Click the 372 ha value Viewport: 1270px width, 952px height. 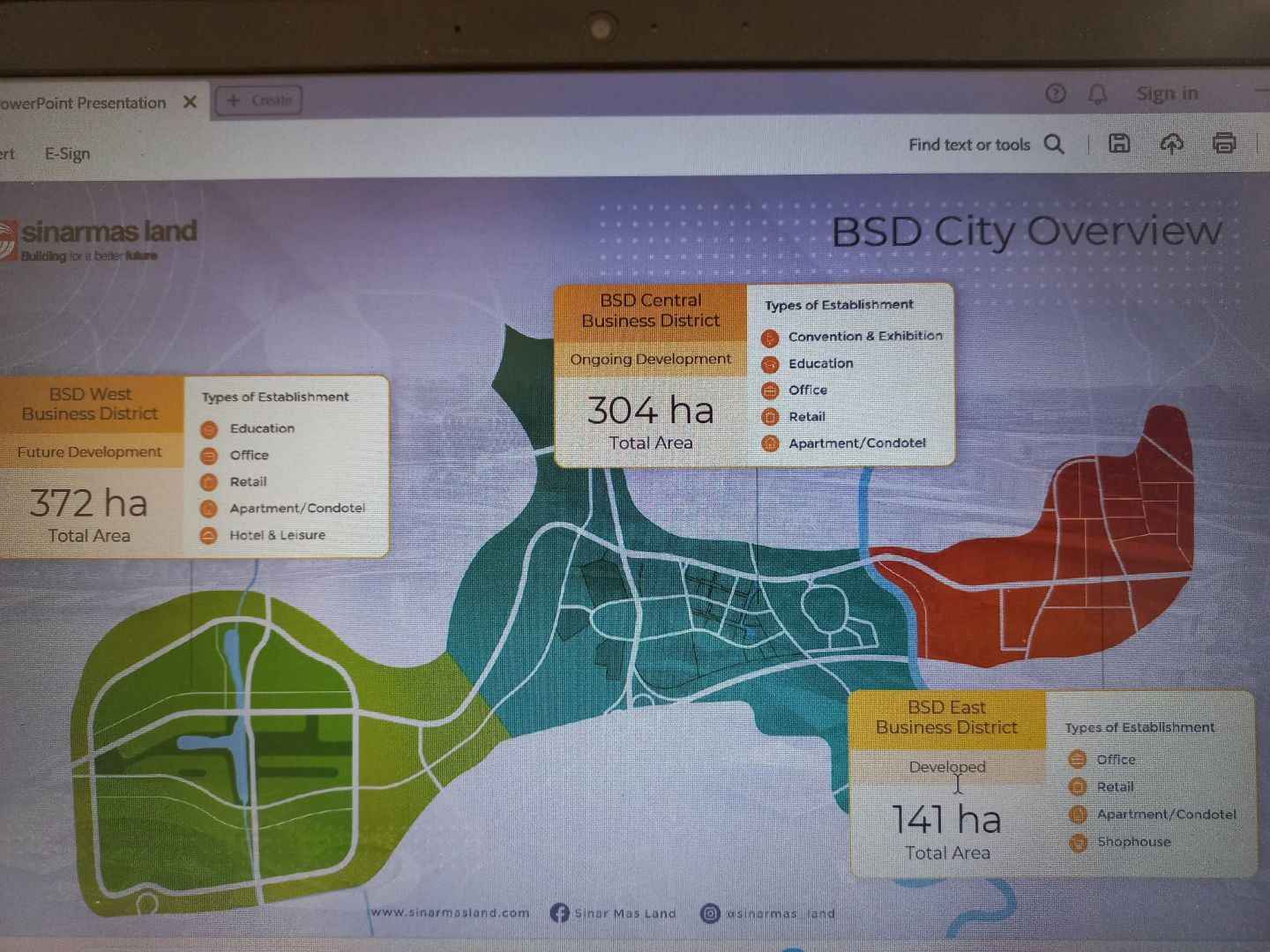tap(88, 503)
